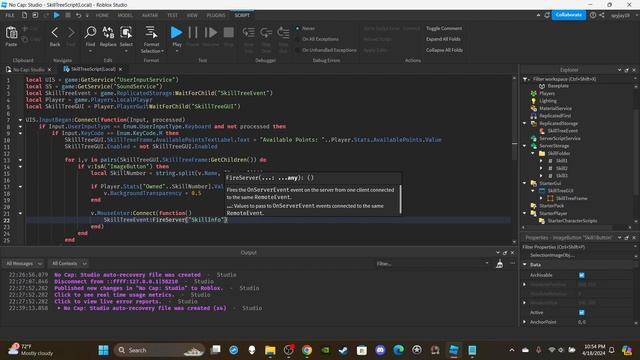Screen dimensions: 640x360
Task: Click the Paste icon in Clipboard group
Action: (x=11, y=33)
